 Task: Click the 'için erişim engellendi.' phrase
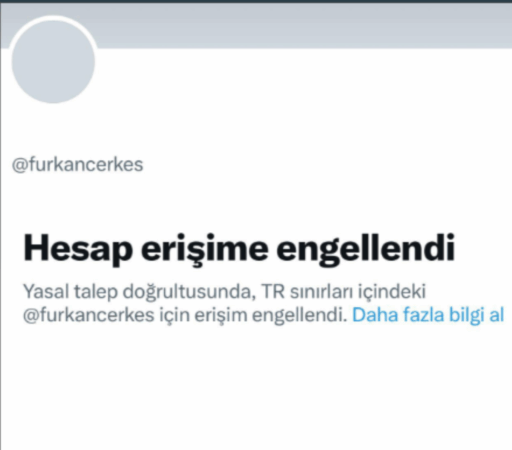[x=254, y=315]
